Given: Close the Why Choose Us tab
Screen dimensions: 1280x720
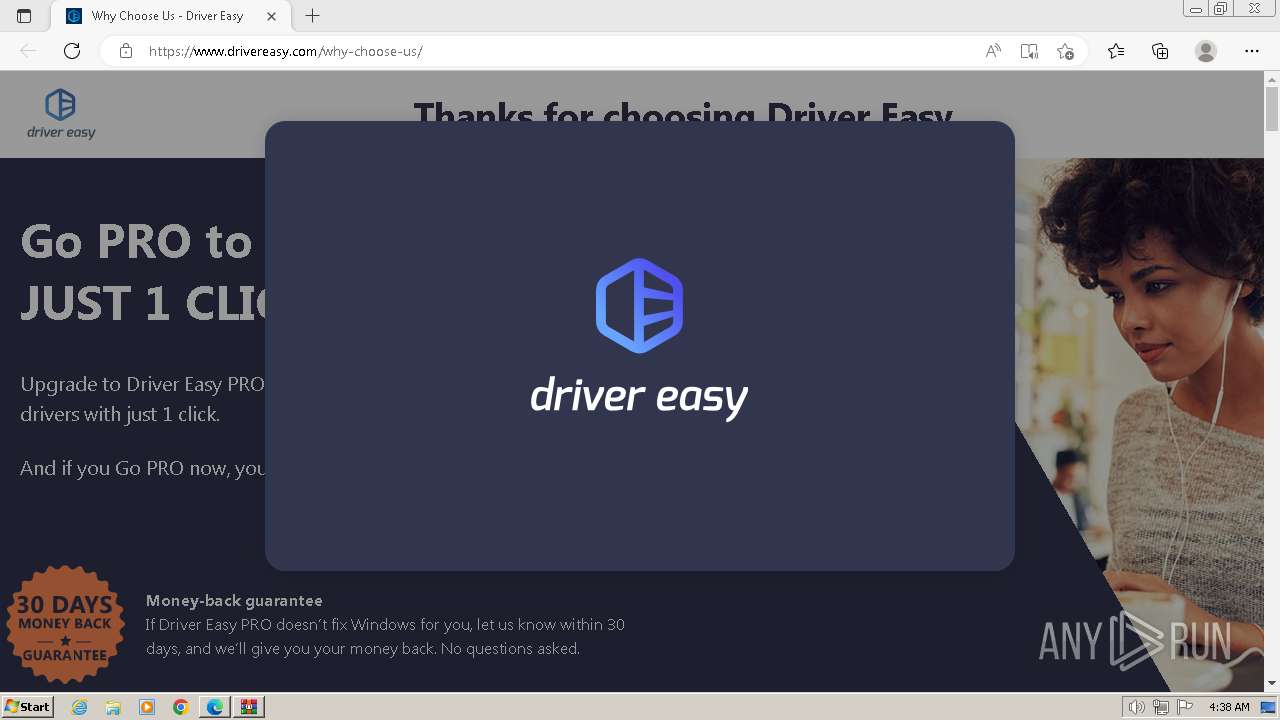Looking at the screenshot, I should point(272,16).
